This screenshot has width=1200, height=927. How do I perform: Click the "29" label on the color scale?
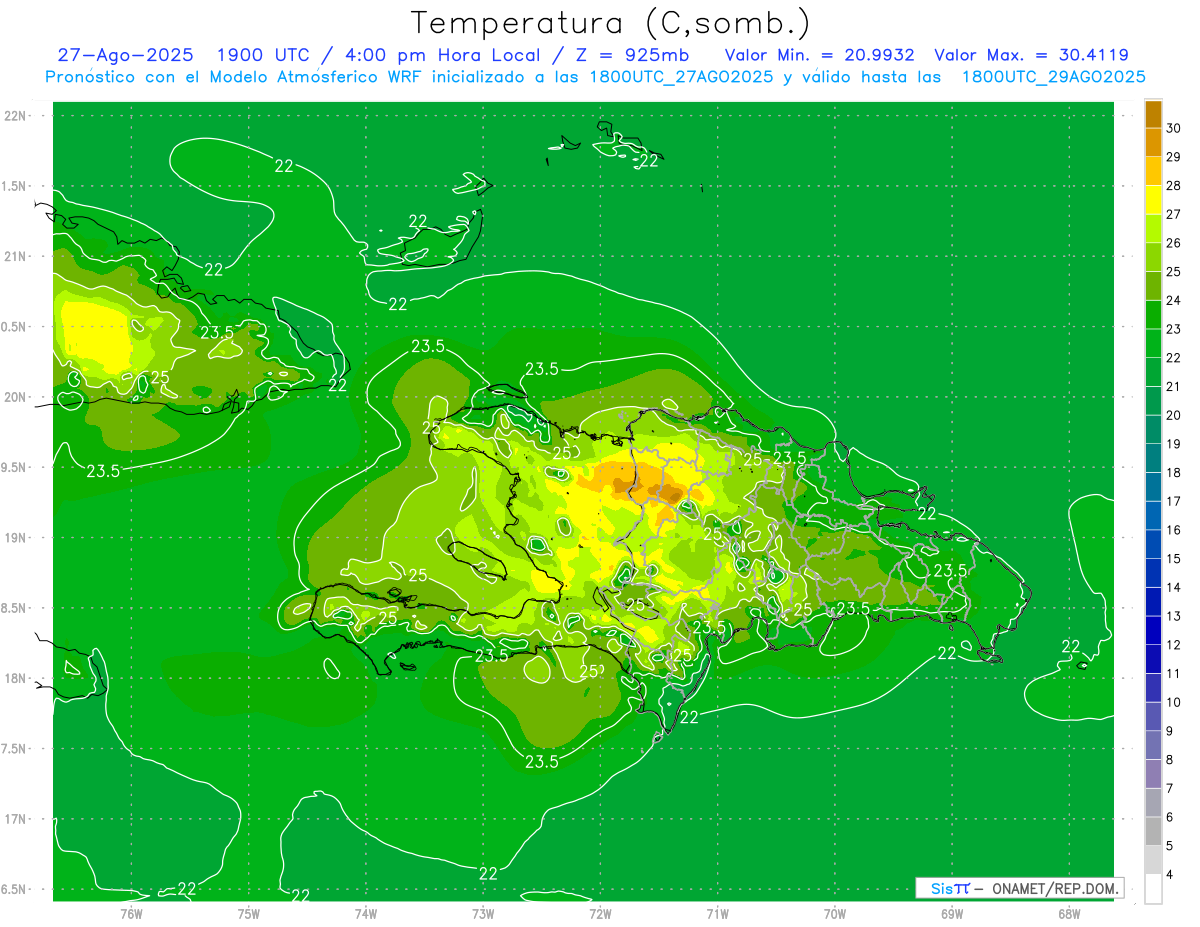1174,157
